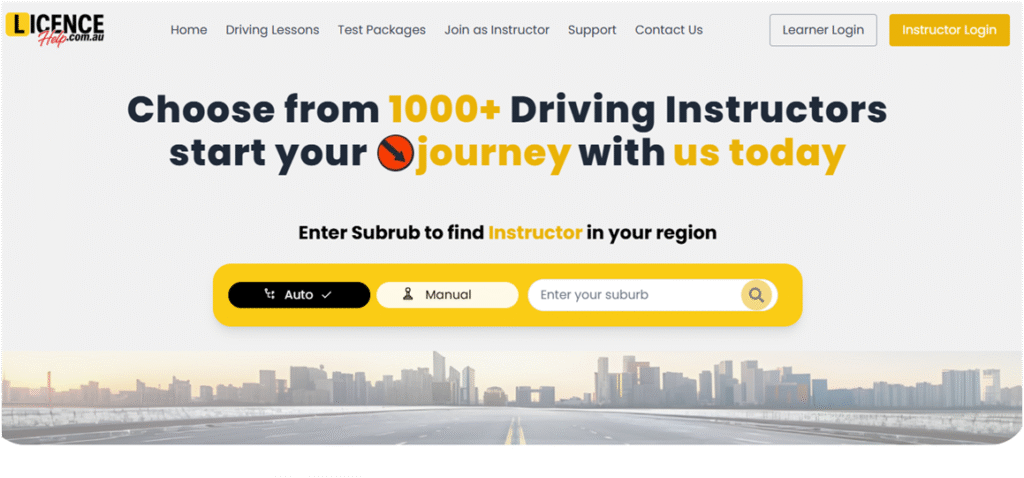Open the Home menu item
The width and height of the screenshot is (1024, 478).
pos(189,30)
